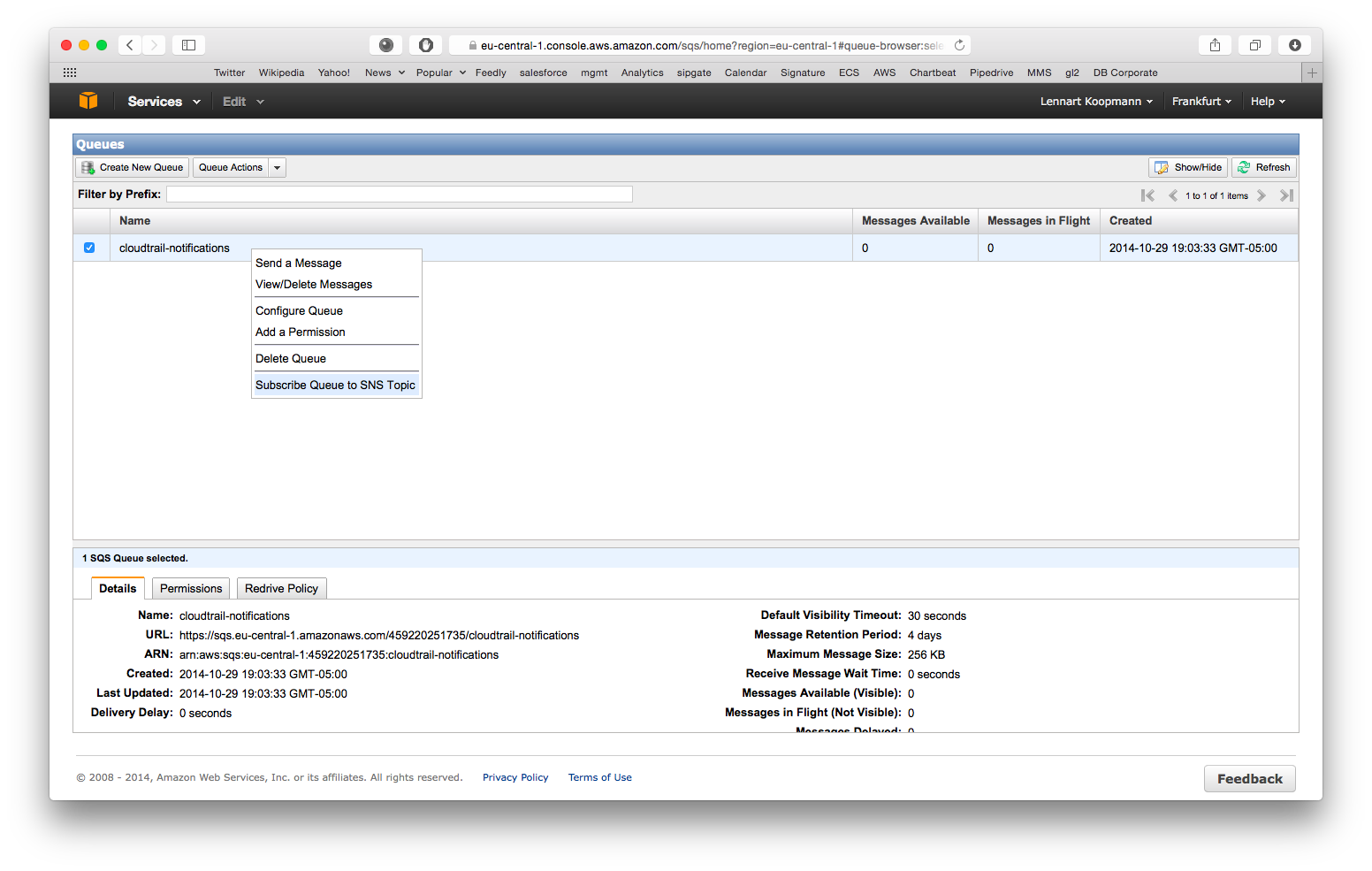Focus the Filter by Prefix field
The image size is (1372, 871).
400,195
